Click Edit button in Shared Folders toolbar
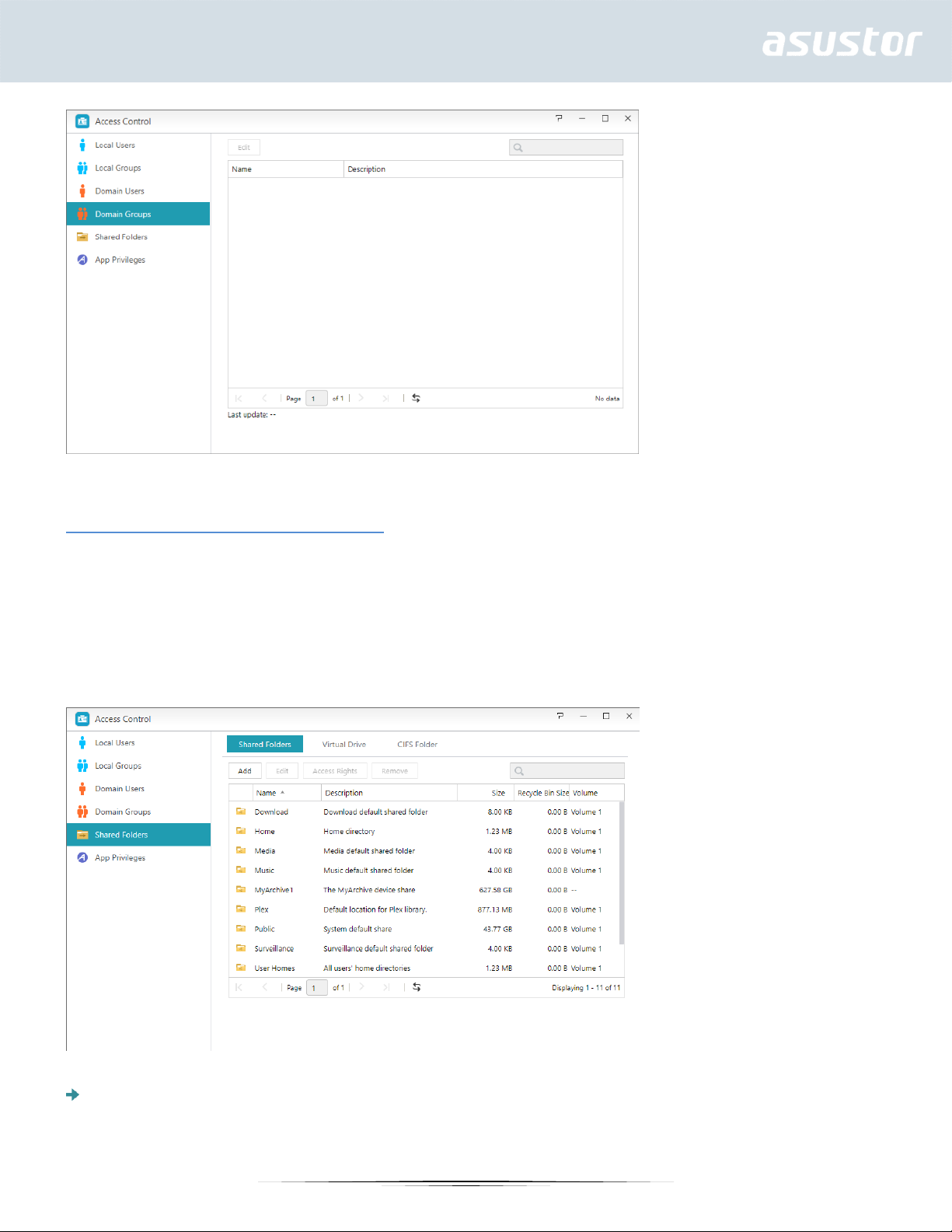 282,771
